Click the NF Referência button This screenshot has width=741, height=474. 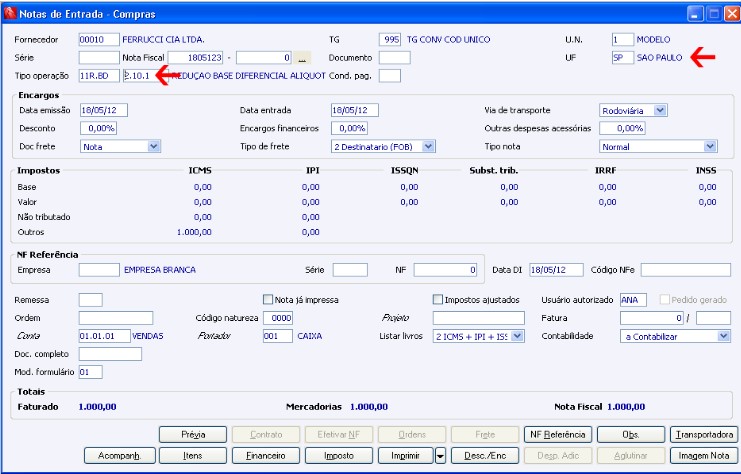(x=558, y=434)
